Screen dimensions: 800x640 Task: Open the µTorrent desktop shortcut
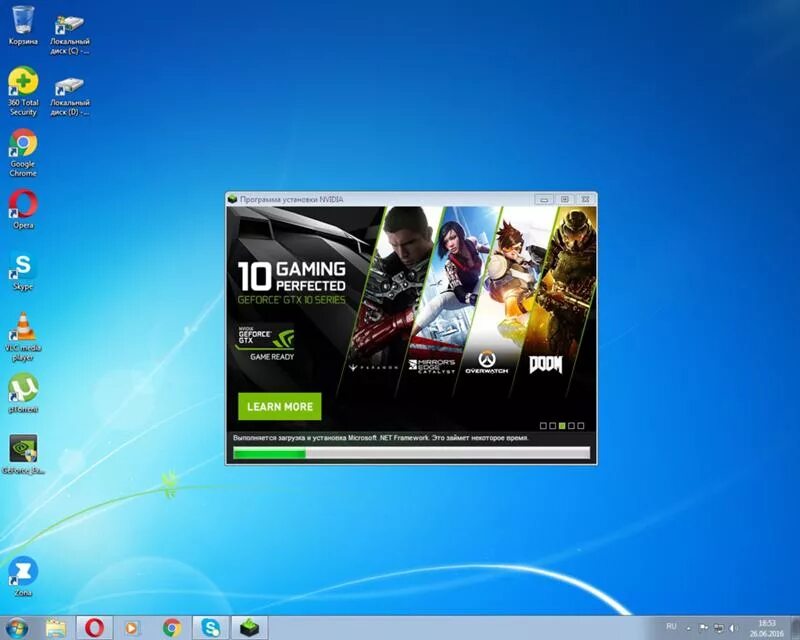[23, 392]
